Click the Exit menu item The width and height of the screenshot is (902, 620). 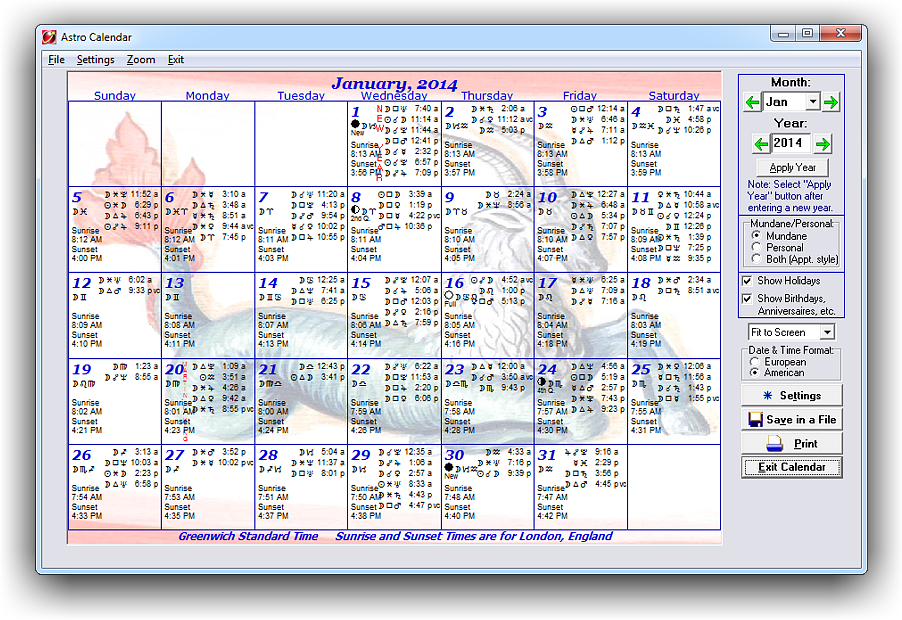click(x=175, y=59)
